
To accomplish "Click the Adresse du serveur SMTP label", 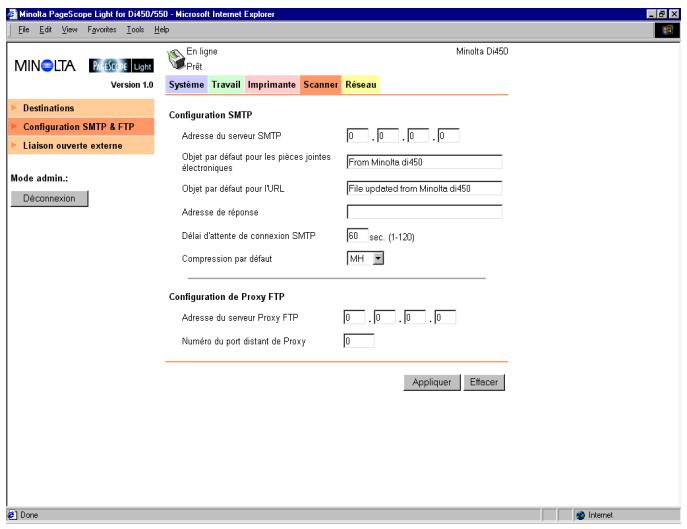I will [231, 136].
